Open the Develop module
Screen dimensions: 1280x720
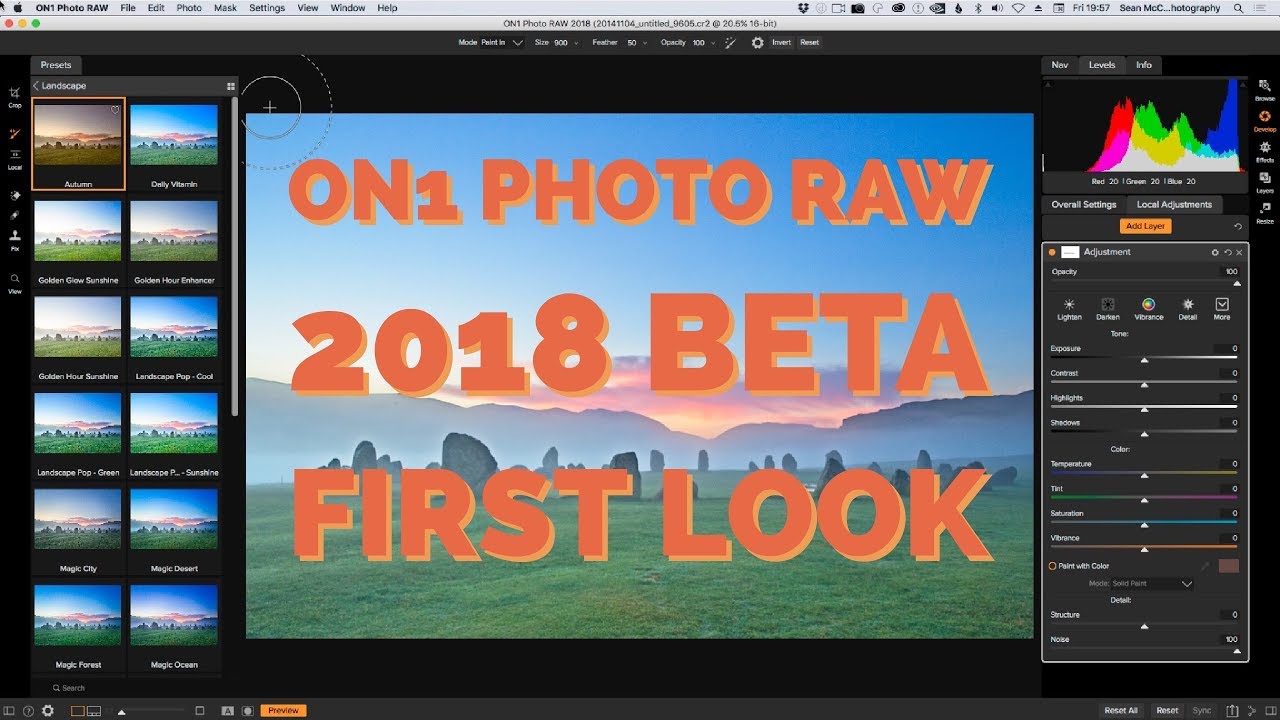tap(1265, 121)
